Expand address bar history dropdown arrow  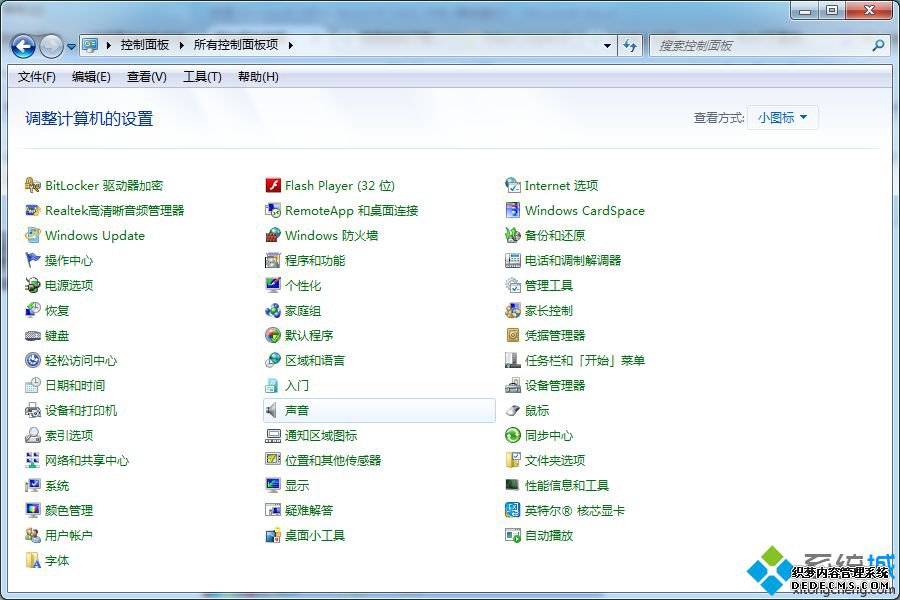pyautogui.click(x=607, y=45)
